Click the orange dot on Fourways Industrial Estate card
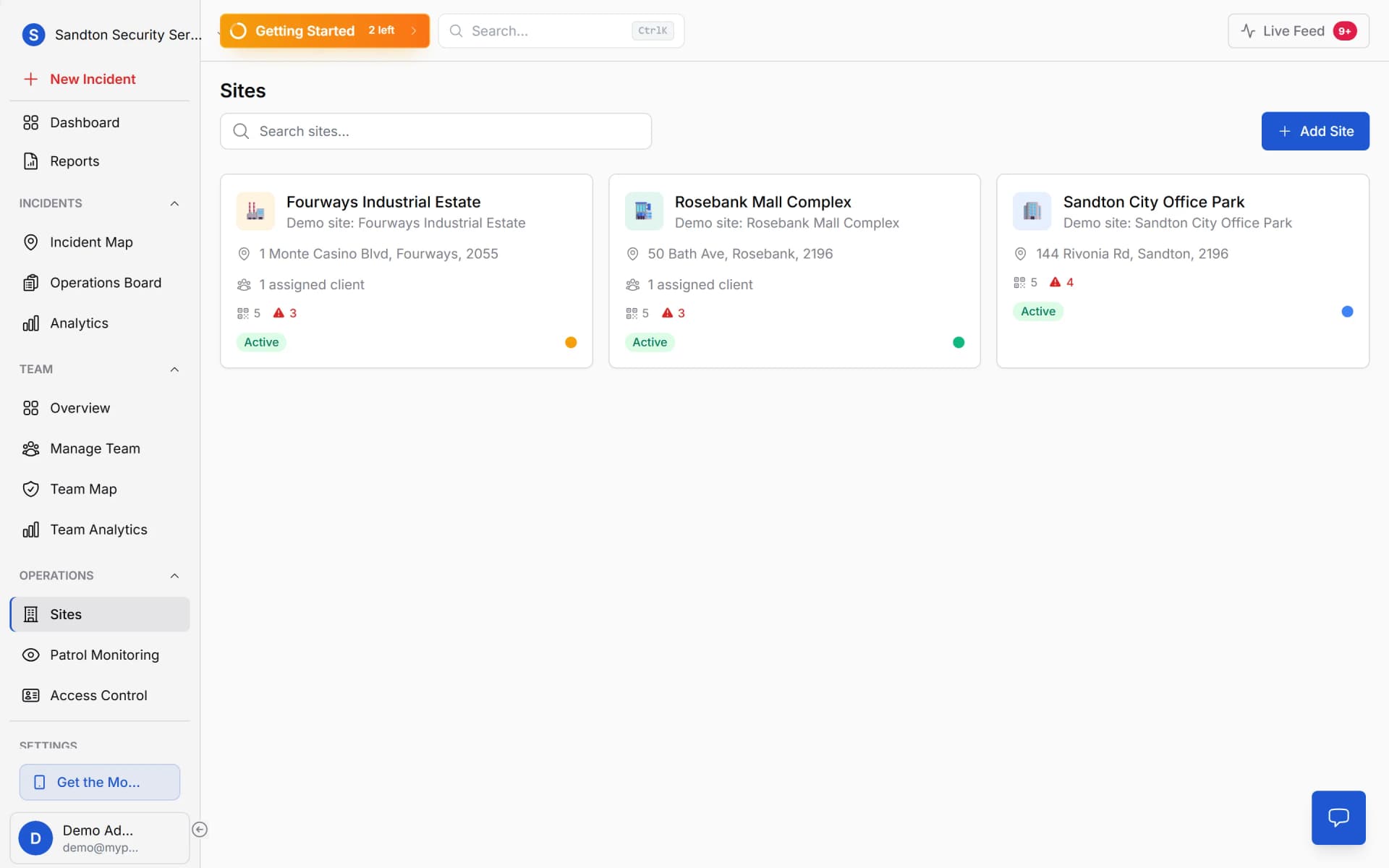 point(571,341)
